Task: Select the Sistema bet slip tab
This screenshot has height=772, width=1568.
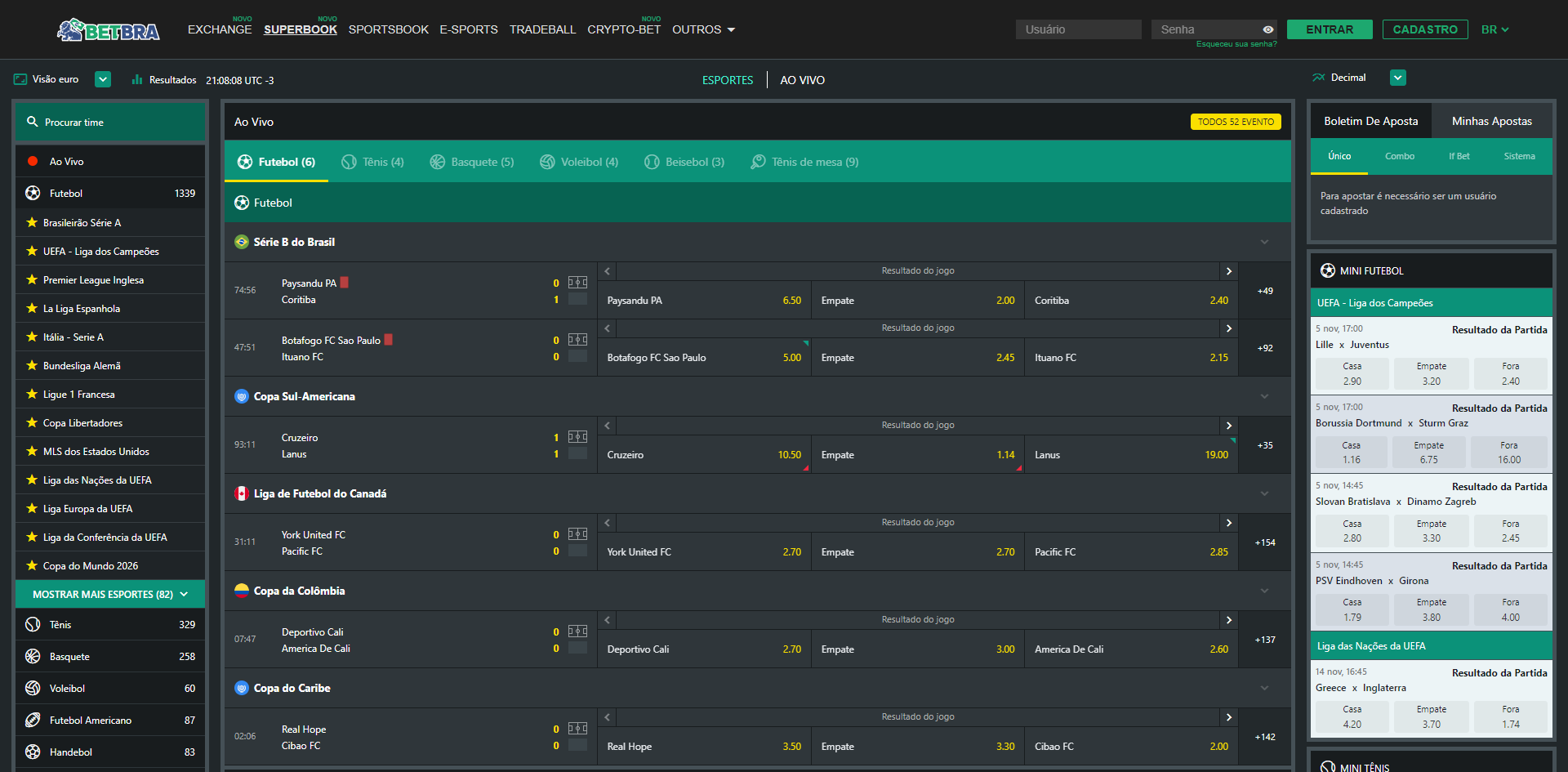Action: tap(1519, 156)
